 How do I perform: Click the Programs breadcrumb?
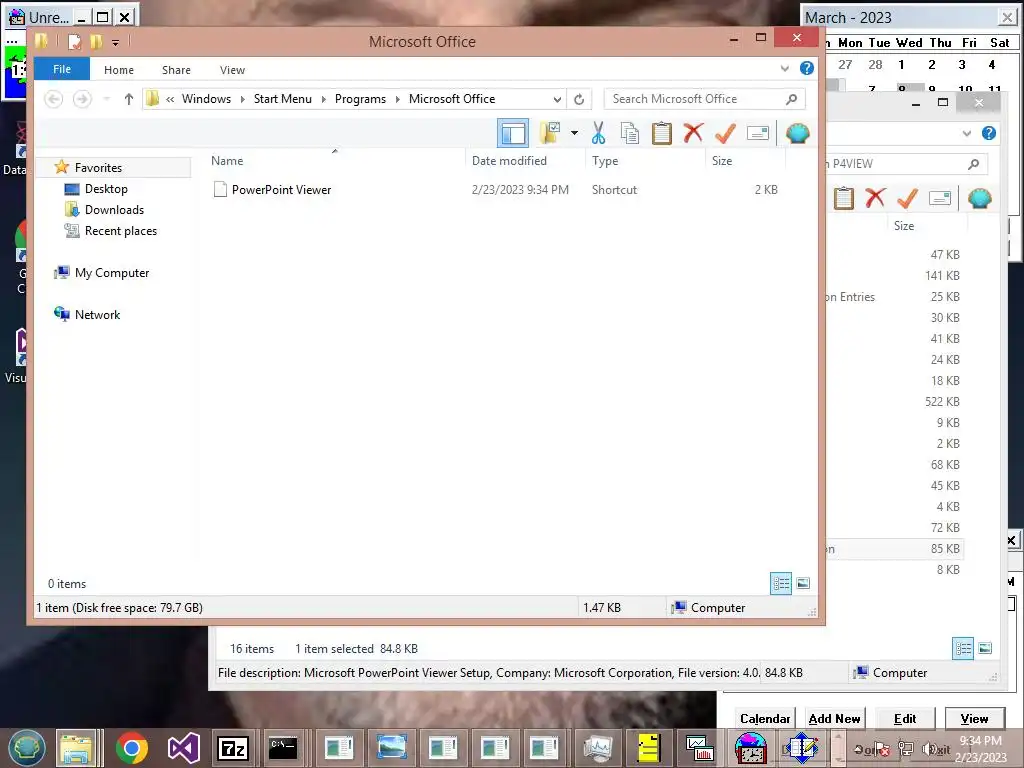click(x=360, y=99)
